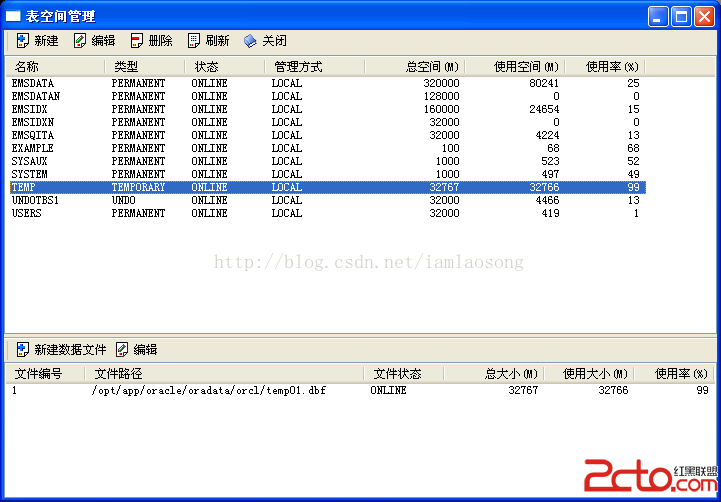Sort by the 类型 column header

145,67
